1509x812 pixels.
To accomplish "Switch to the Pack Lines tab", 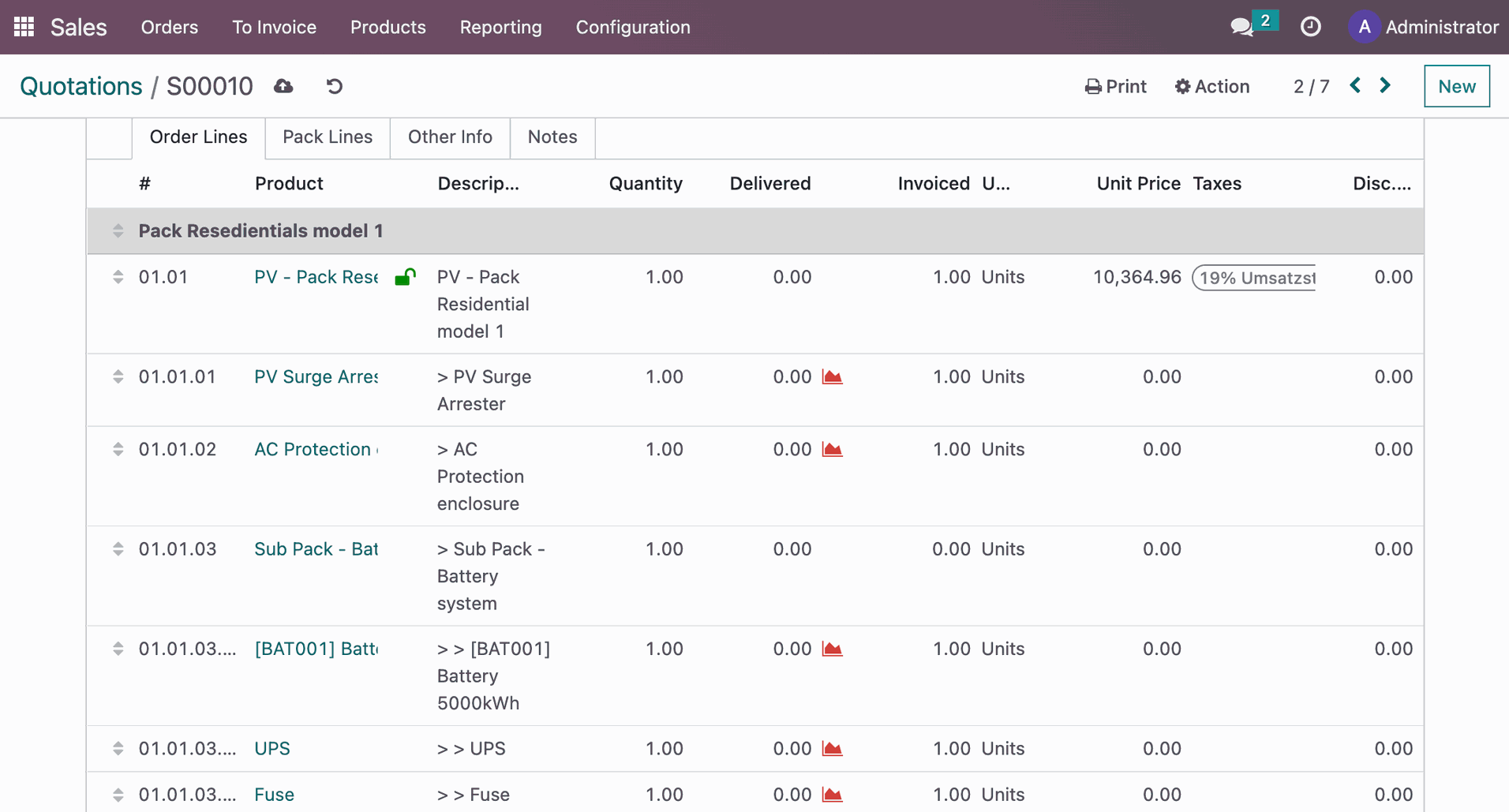I will [328, 137].
